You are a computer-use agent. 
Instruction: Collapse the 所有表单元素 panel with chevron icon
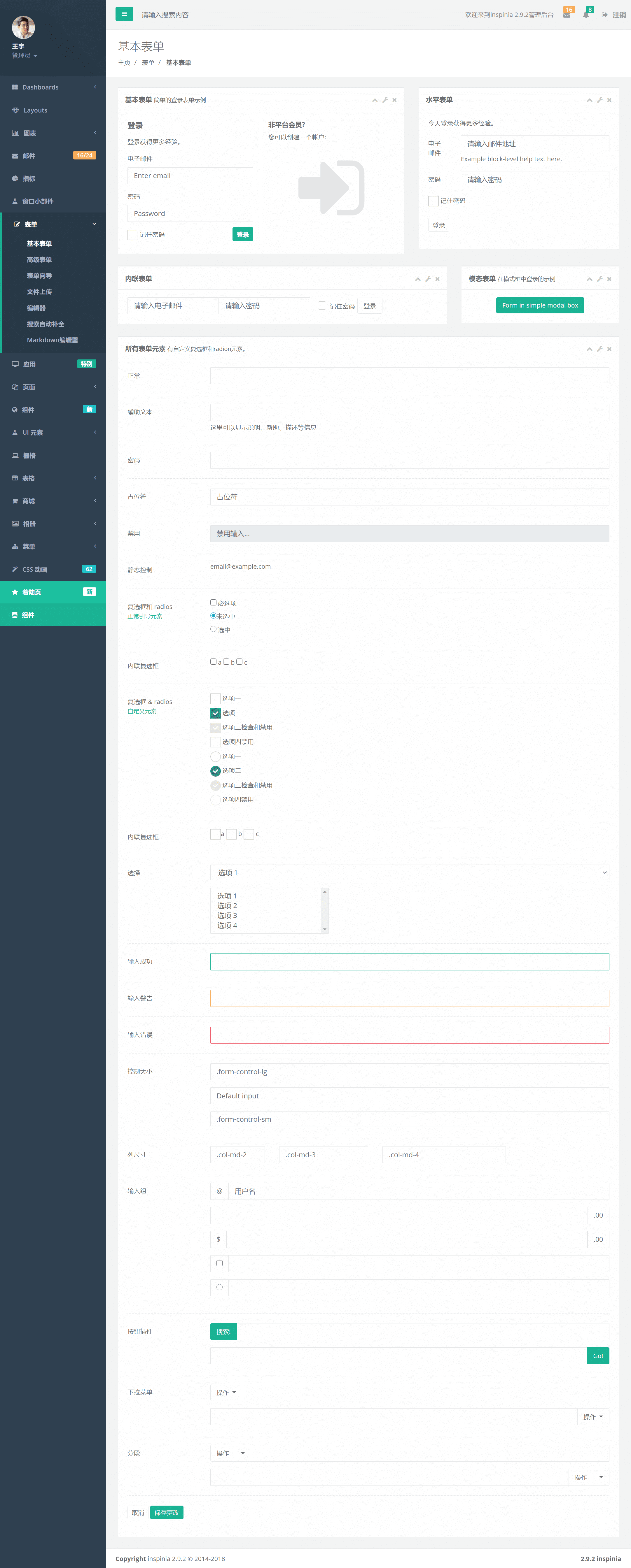(x=590, y=350)
